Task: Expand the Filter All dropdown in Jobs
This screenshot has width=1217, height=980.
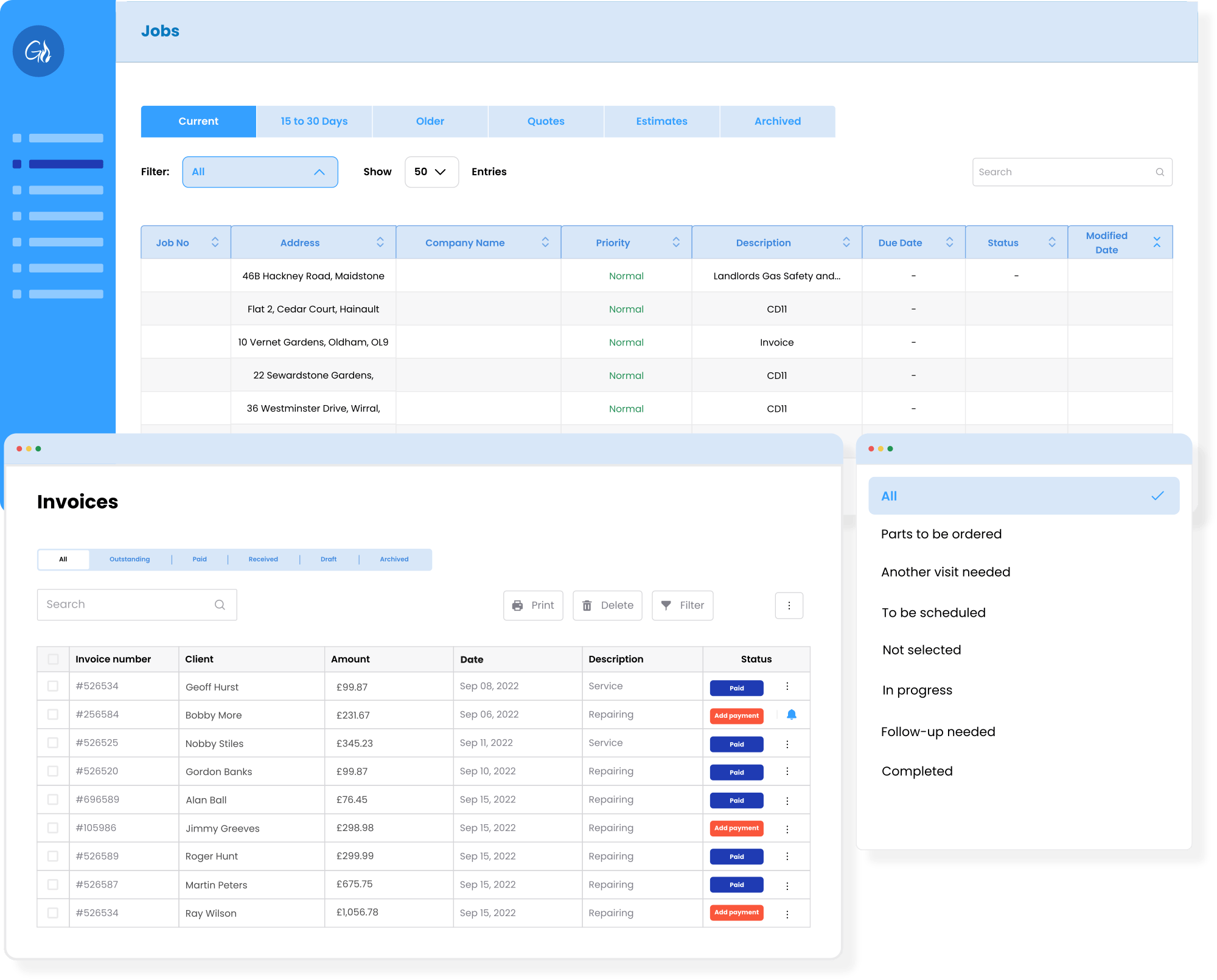Action: point(258,171)
